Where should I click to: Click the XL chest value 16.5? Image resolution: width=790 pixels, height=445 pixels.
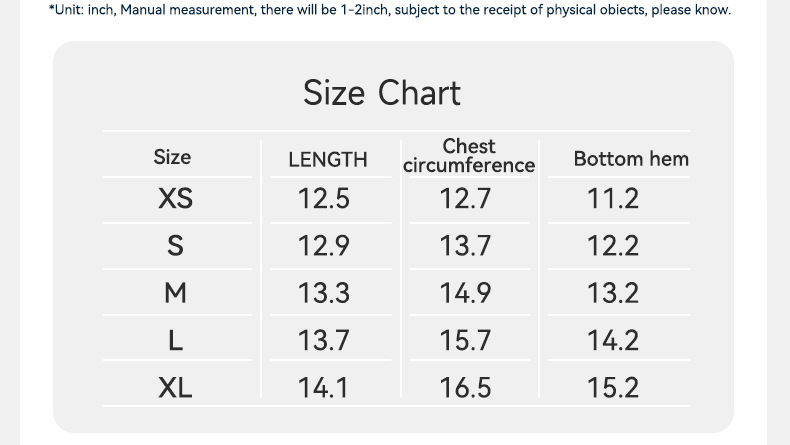click(465, 387)
